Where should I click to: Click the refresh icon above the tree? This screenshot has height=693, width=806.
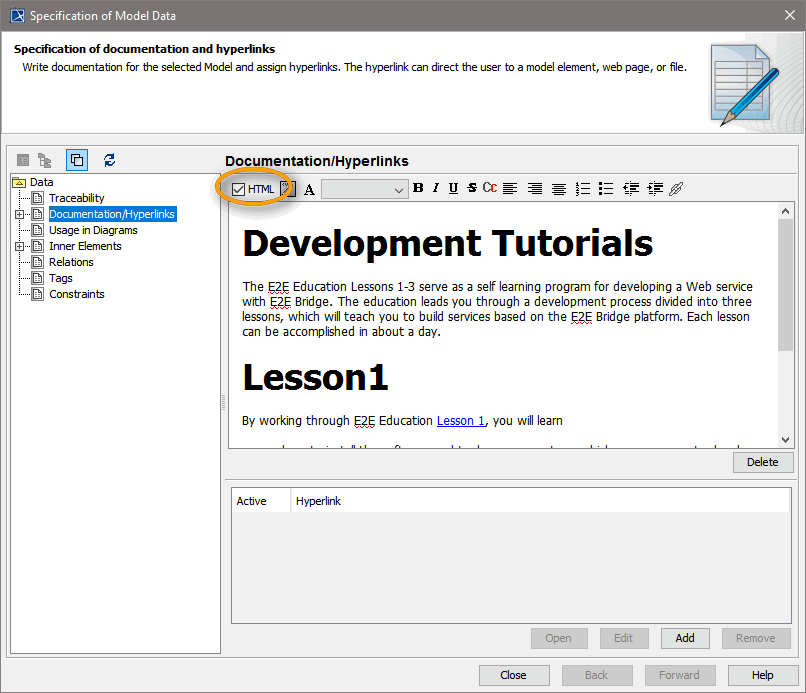109,160
